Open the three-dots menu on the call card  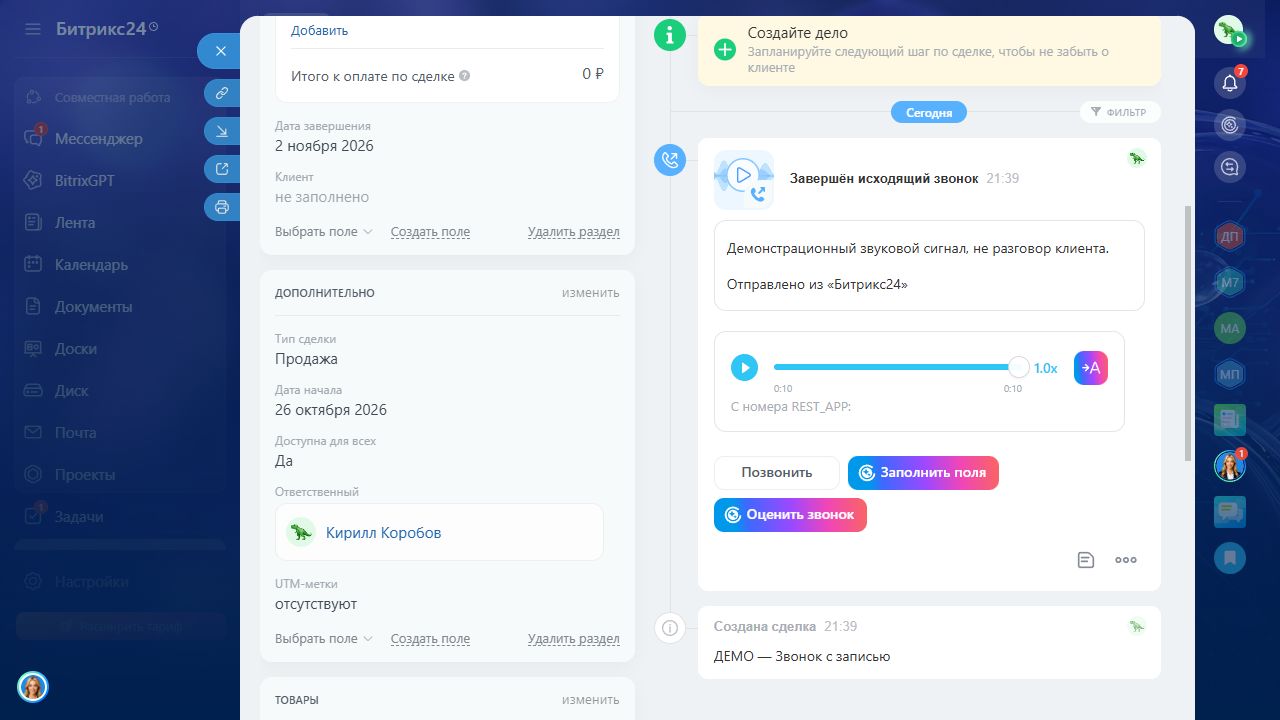[x=1126, y=560]
